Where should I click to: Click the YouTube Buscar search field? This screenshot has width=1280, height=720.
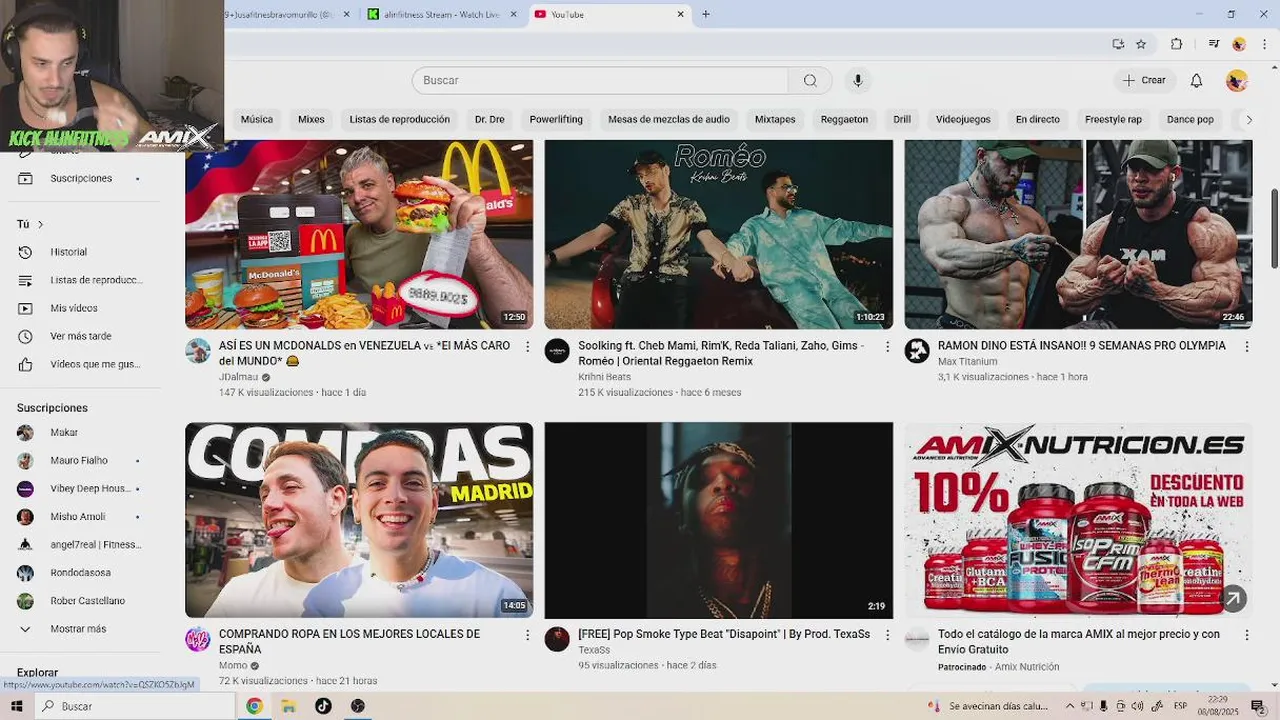600,80
